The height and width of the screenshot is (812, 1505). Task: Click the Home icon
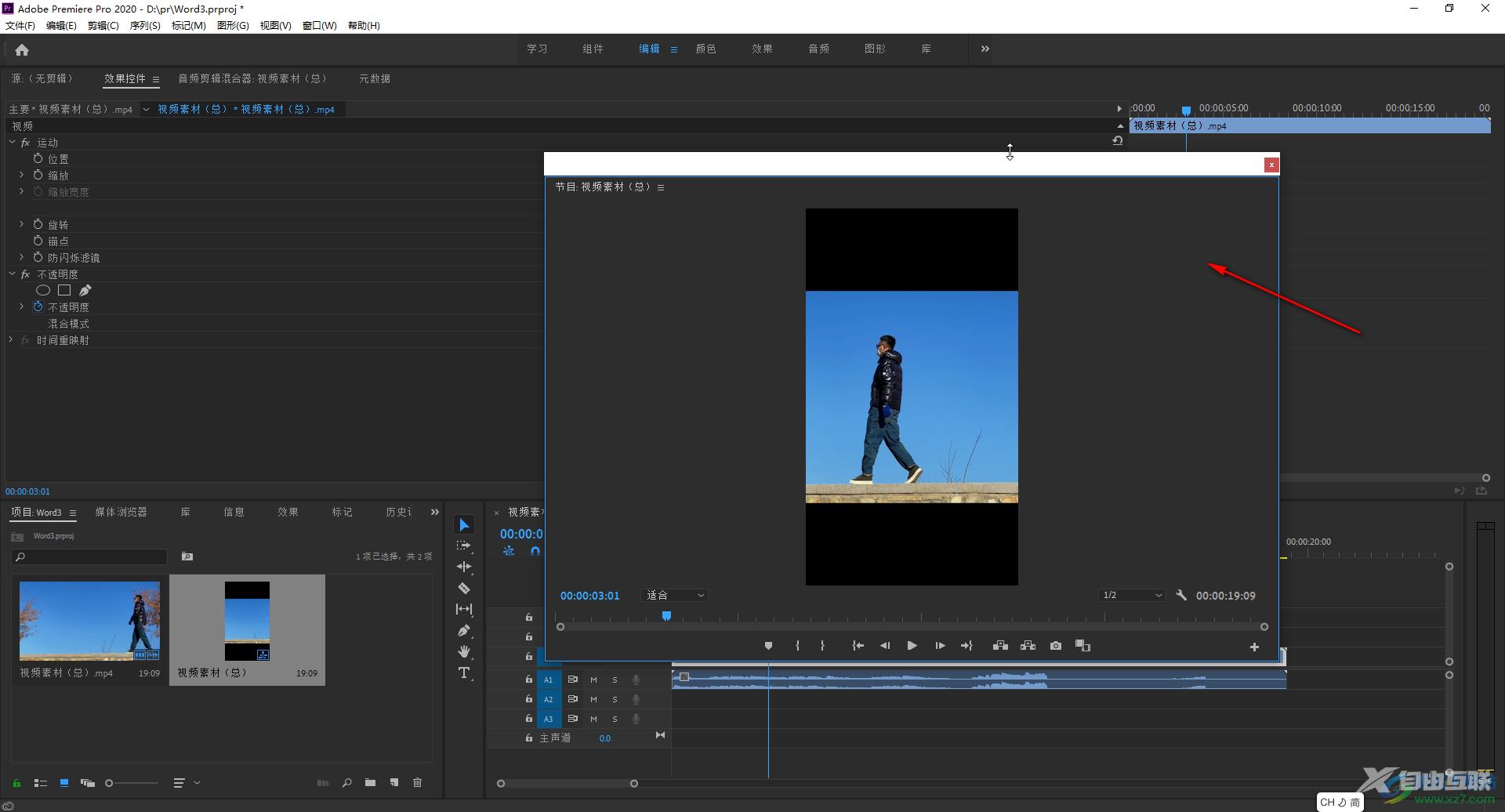(22, 50)
